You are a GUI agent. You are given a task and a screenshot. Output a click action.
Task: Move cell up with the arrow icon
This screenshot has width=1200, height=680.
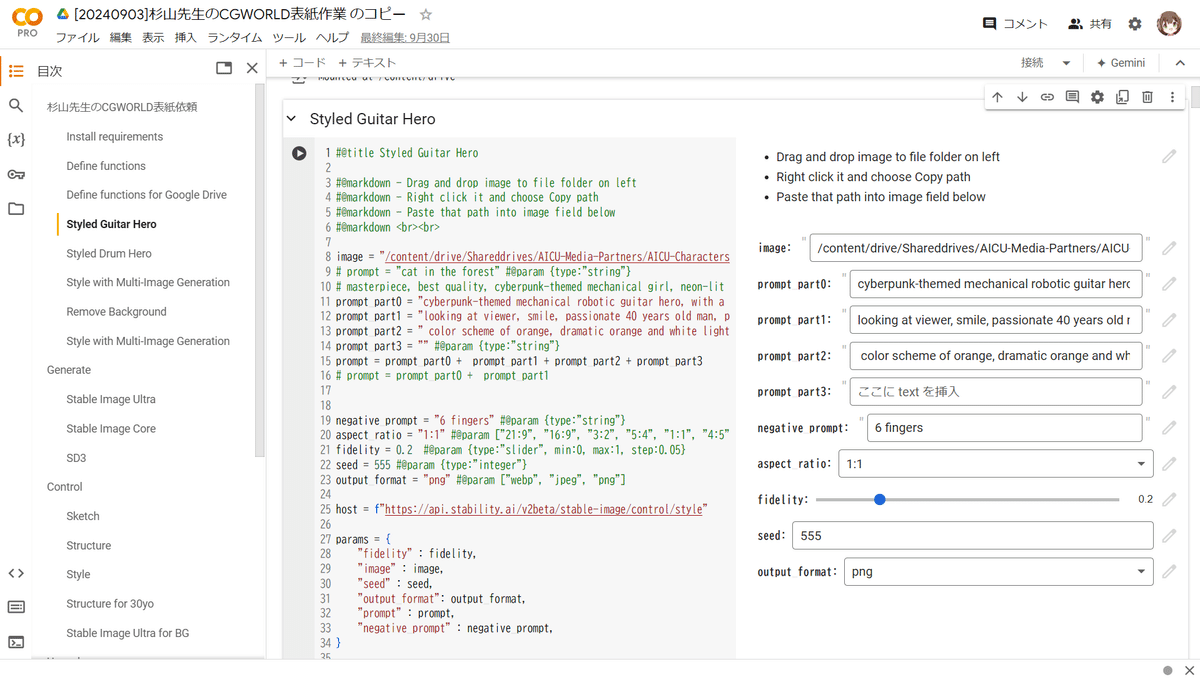pos(997,97)
